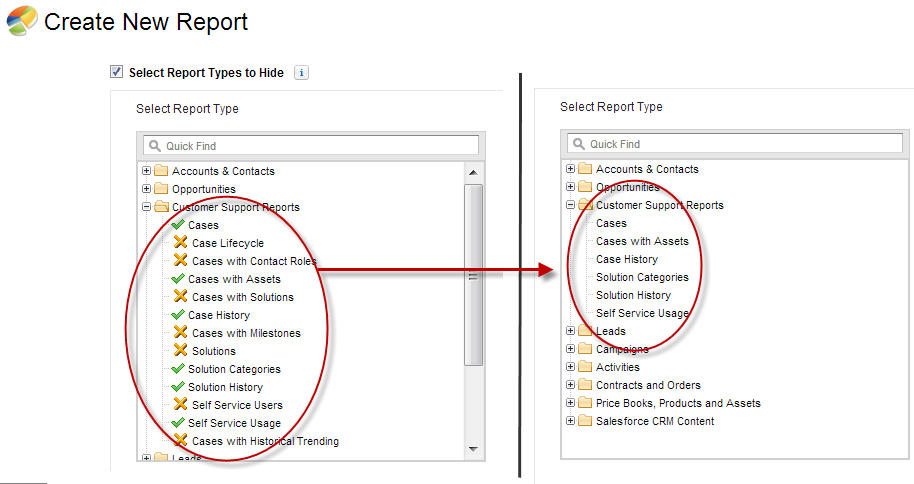Image resolution: width=914 pixels, height=484 pixels.
Task: Click Self Service Users text
Action: (x=237, y=405)
